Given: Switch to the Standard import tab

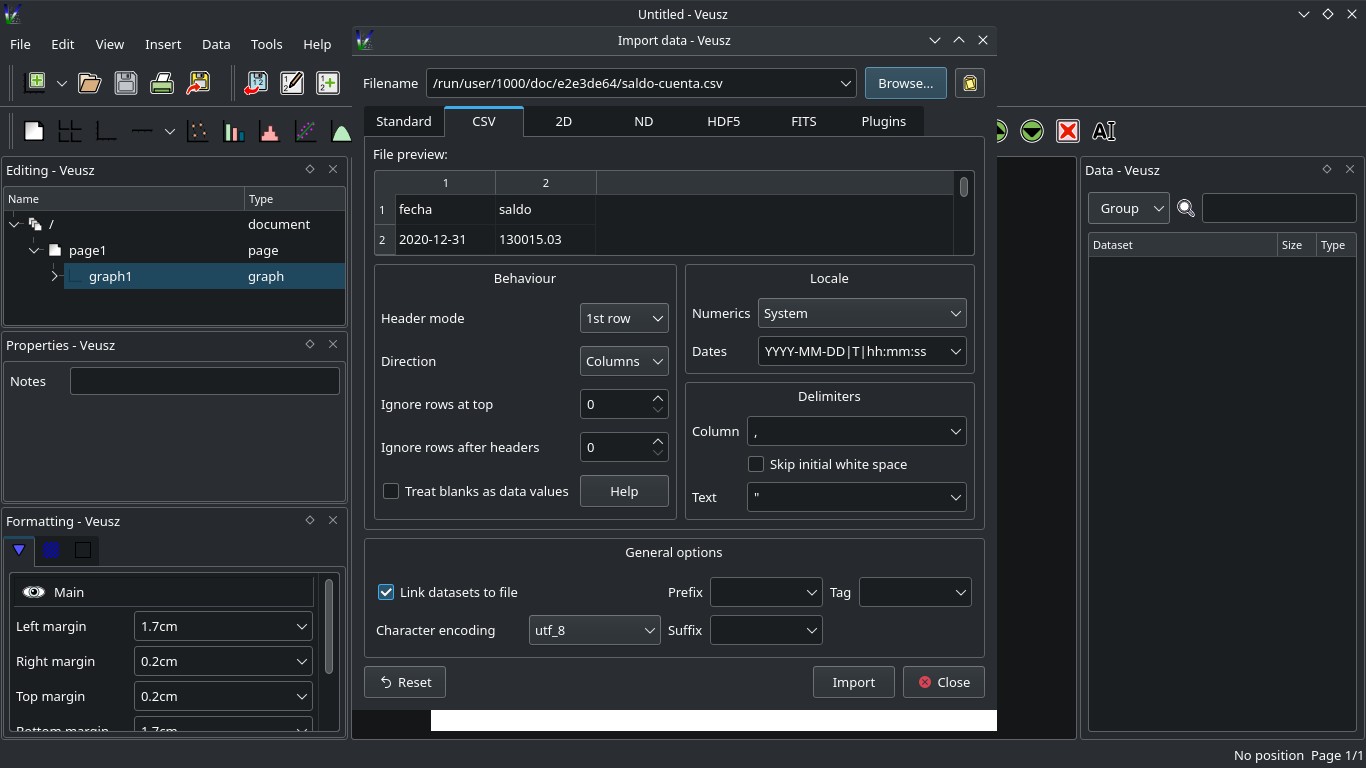Looking at the screenshot, I should (x=404, y=121).
